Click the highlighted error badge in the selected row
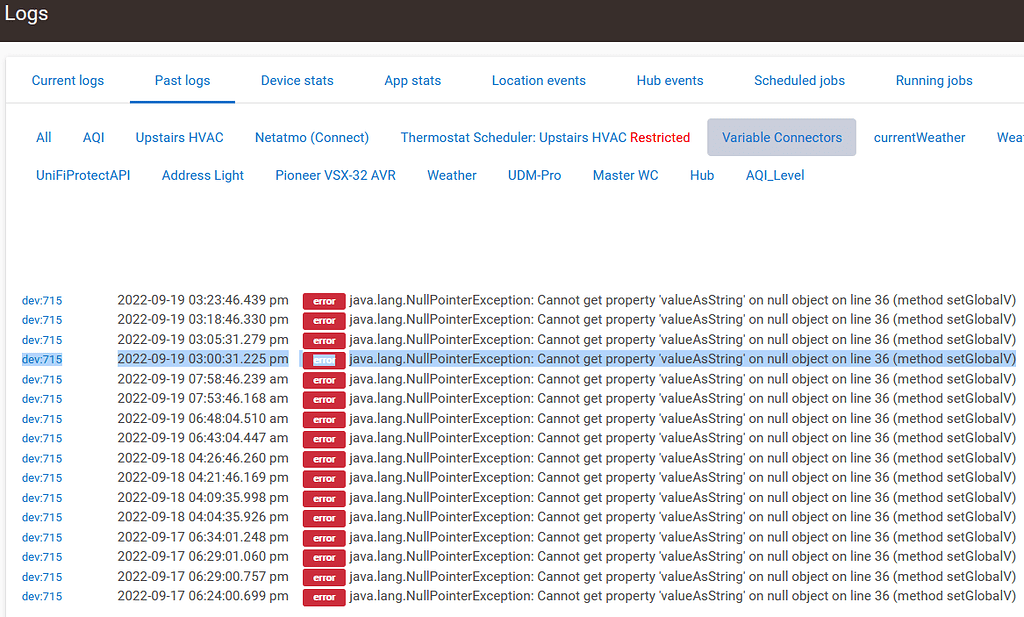Viewport: 1024px width, 617px height. coord(324,359)
